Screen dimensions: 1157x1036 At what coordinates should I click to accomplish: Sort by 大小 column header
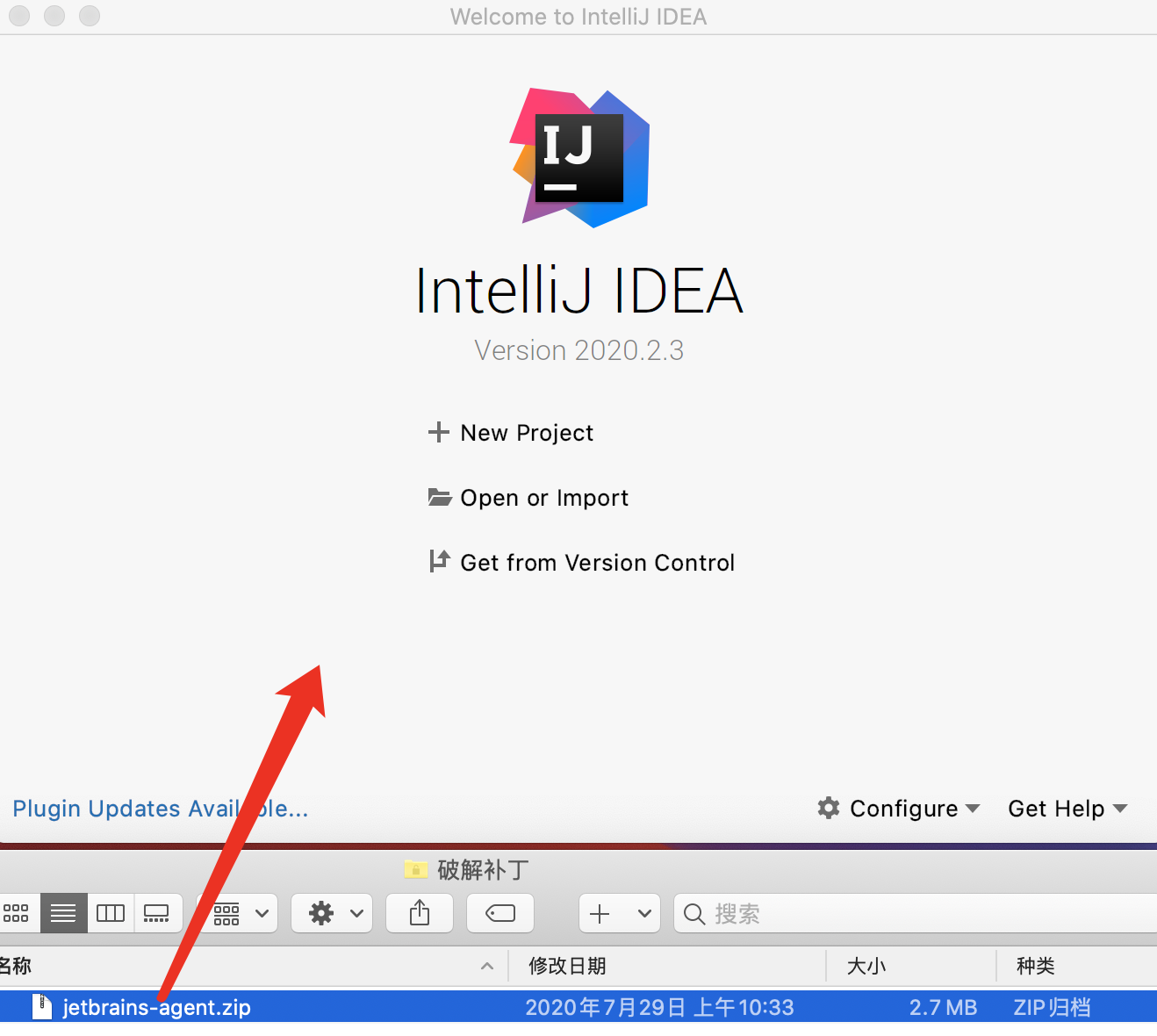(866, 966)
